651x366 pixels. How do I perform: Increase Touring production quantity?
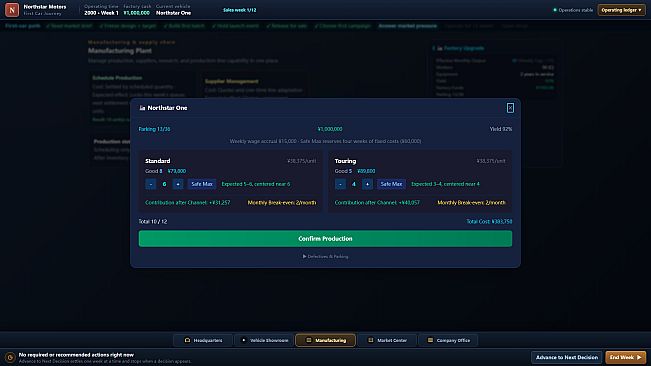point(367,184)
